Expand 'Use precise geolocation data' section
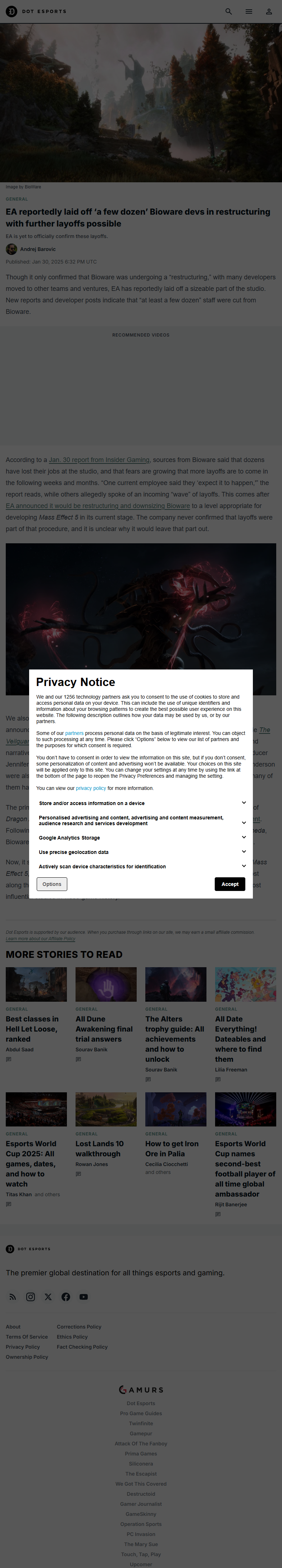The height and width of the screenshot is (1568, 282). [x=244, y=851]
